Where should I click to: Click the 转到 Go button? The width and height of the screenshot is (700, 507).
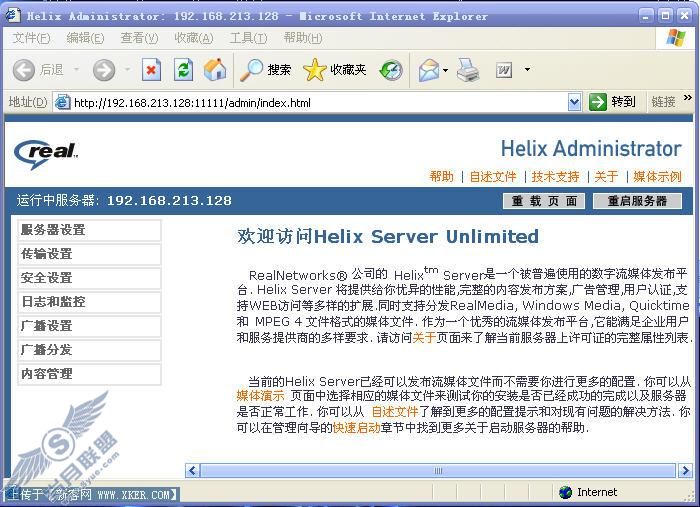pos(612,102)
